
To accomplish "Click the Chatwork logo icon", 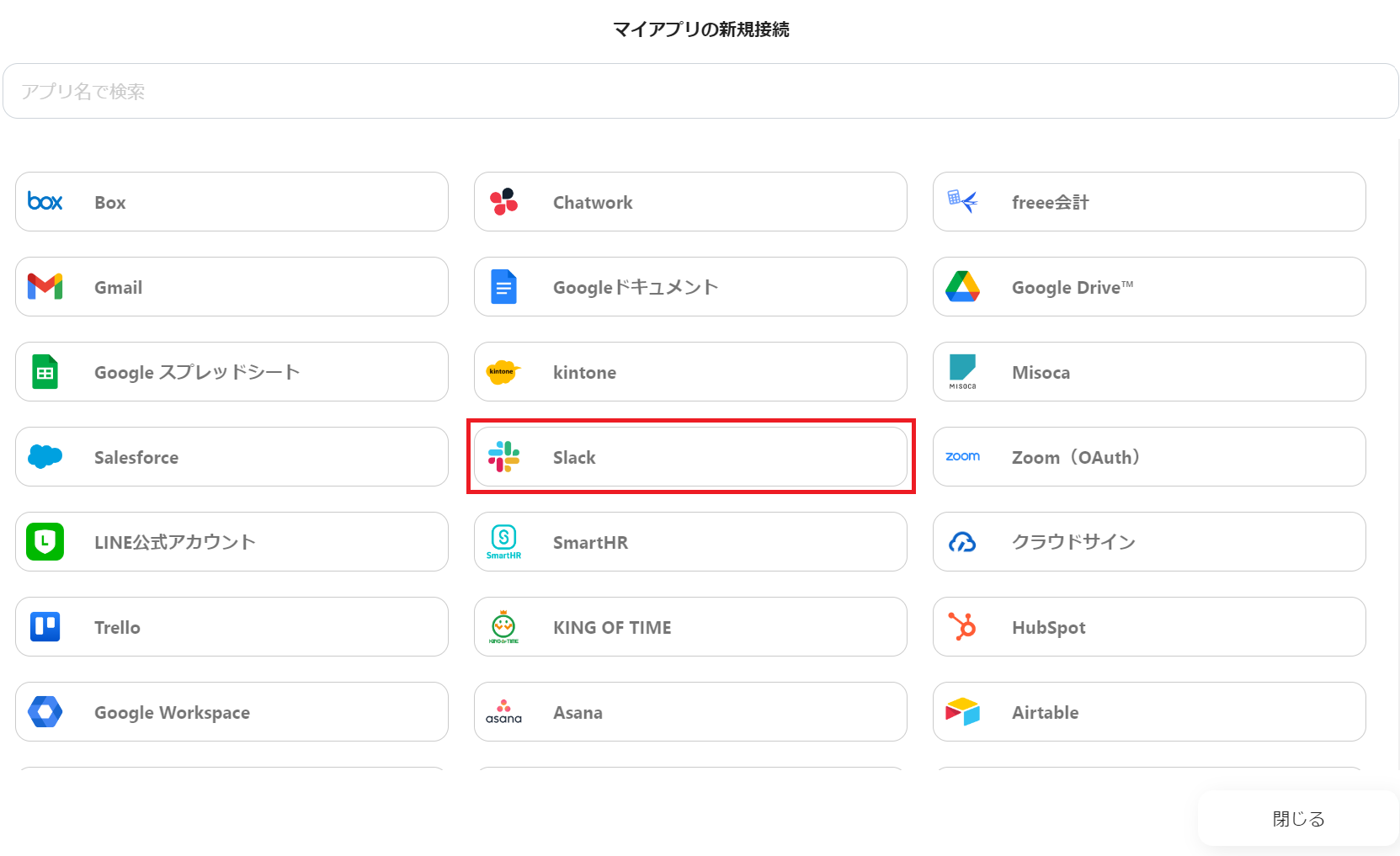I will pyautogui.click(x=503, y=201).
